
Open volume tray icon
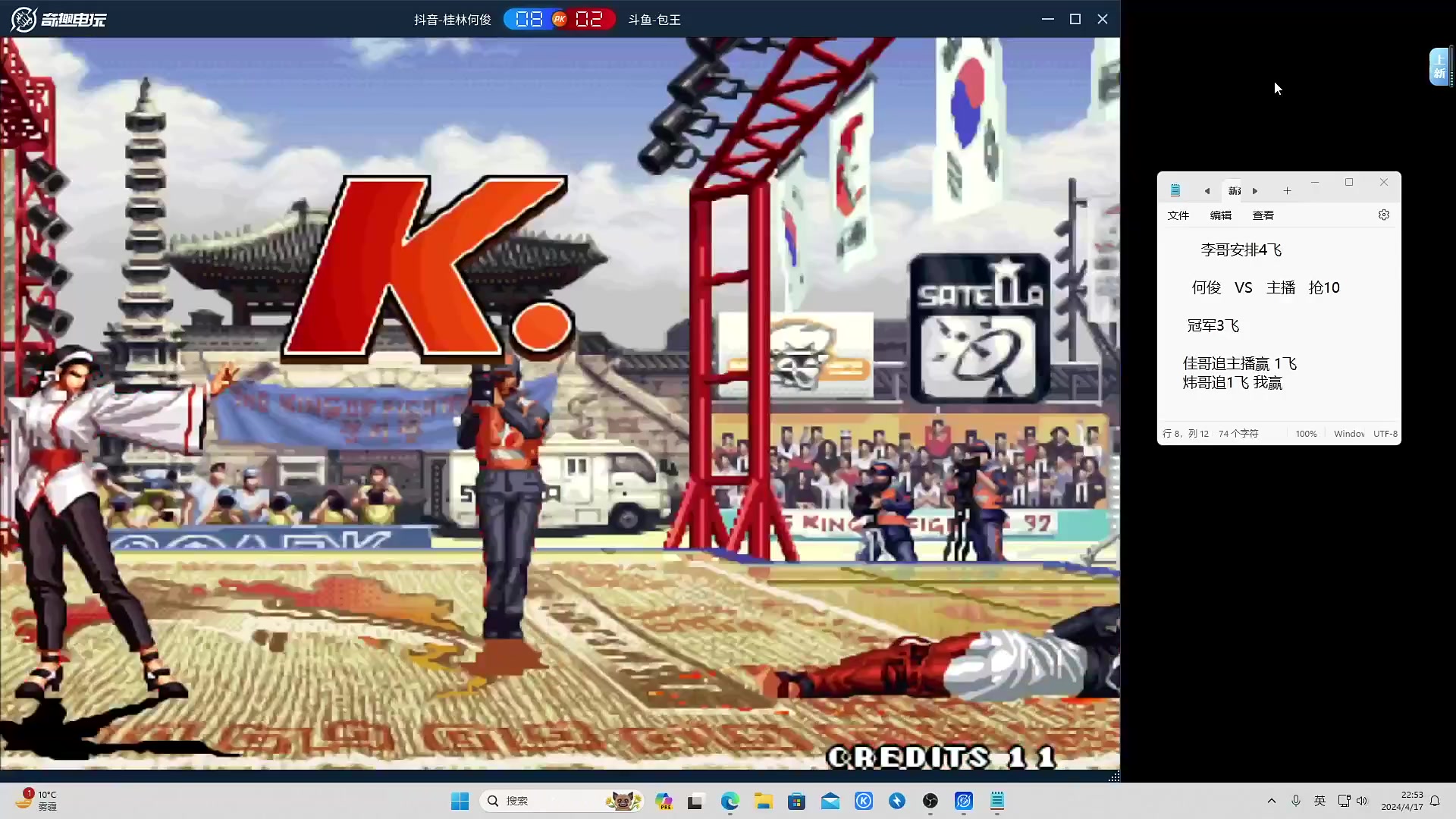tap(1362, 801)
